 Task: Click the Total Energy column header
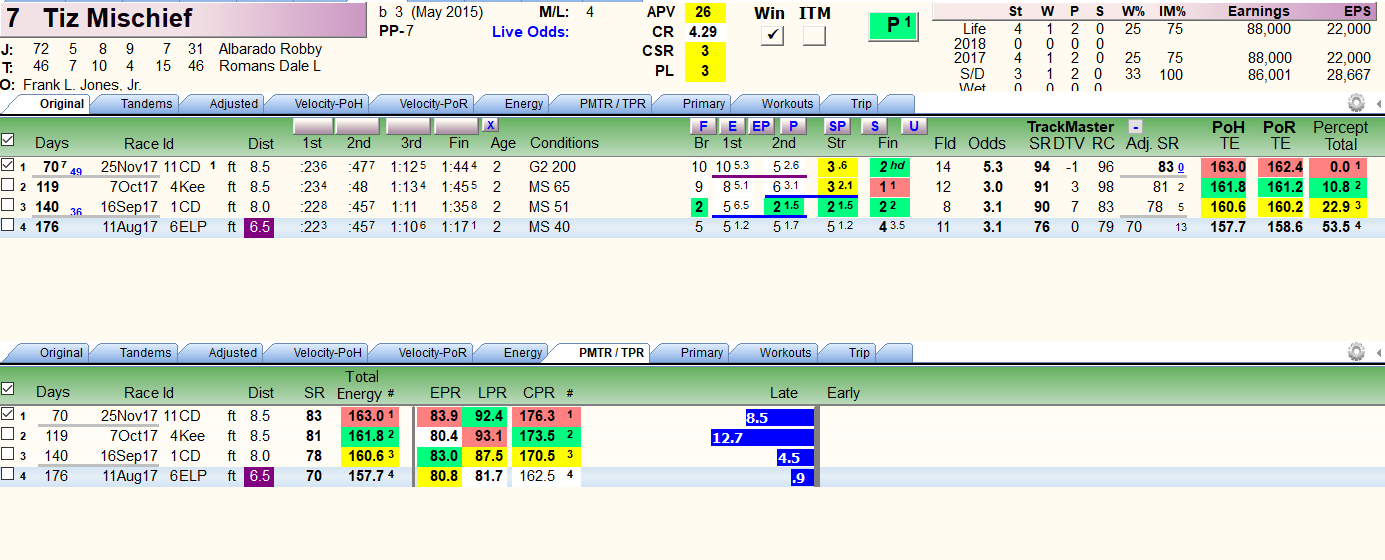362,385
